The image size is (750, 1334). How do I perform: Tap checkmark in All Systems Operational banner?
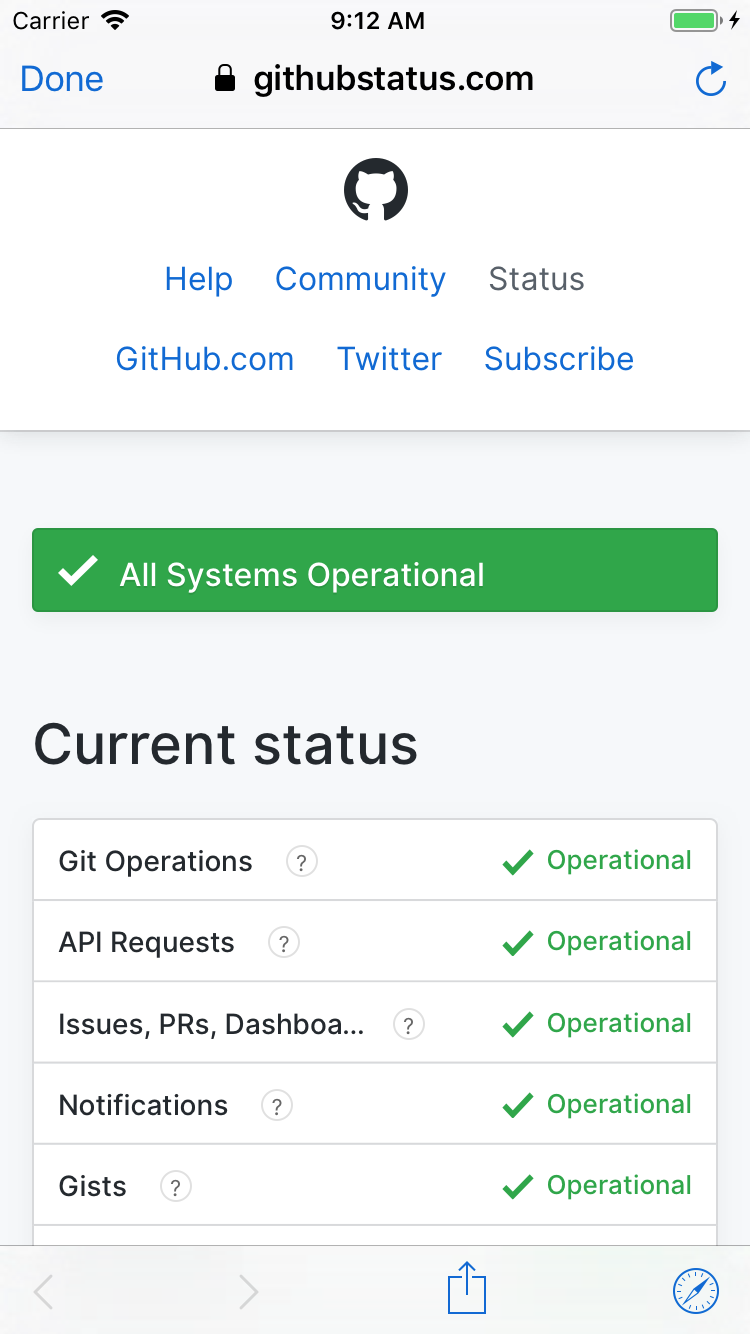78,572
